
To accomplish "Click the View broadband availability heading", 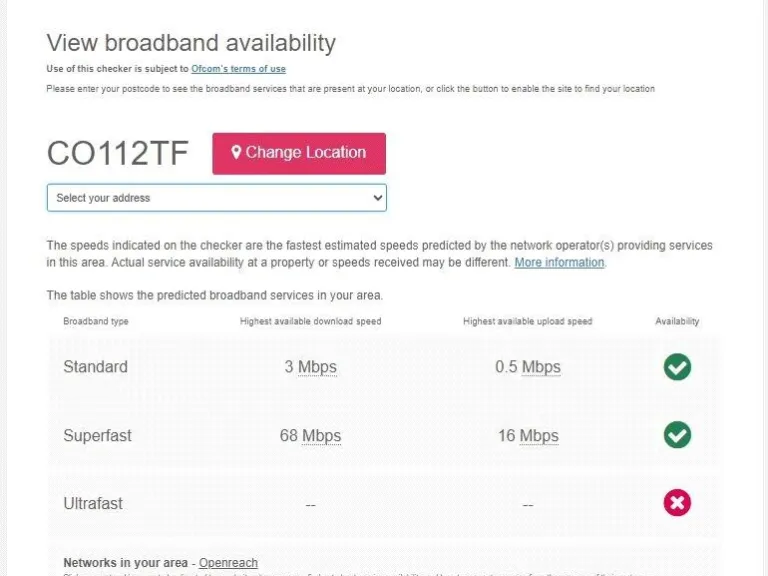I will 191,43.
